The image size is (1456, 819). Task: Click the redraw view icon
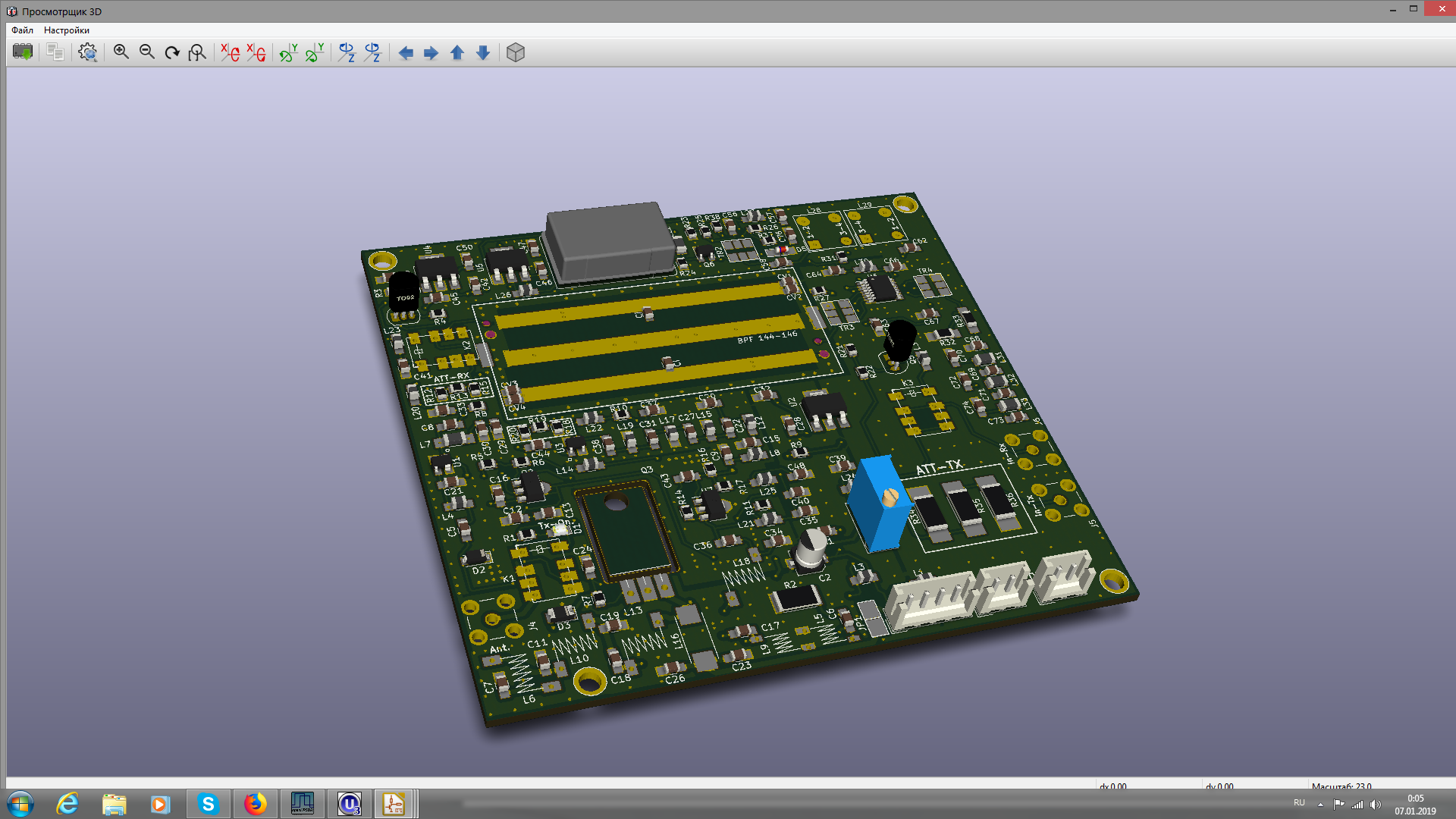tap(172, 52)
